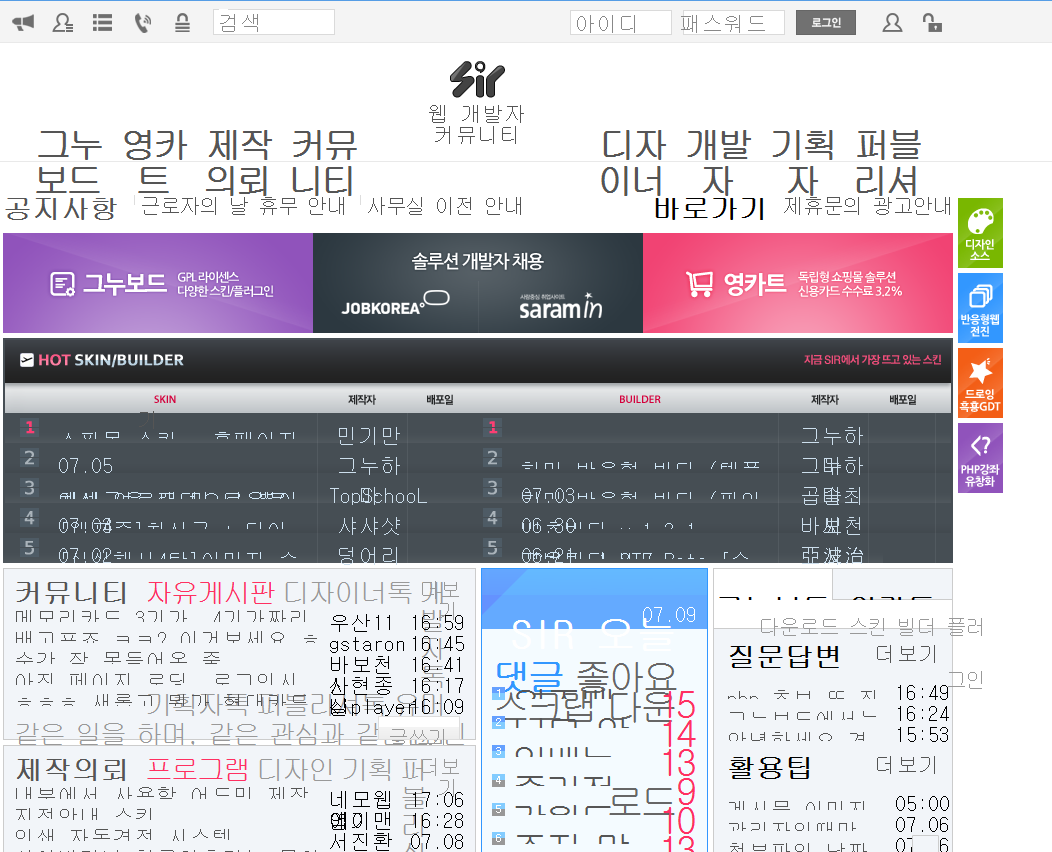The image size is (1052, 852).
Task: Click the 패스워드 input field
Action: [732, 23]
